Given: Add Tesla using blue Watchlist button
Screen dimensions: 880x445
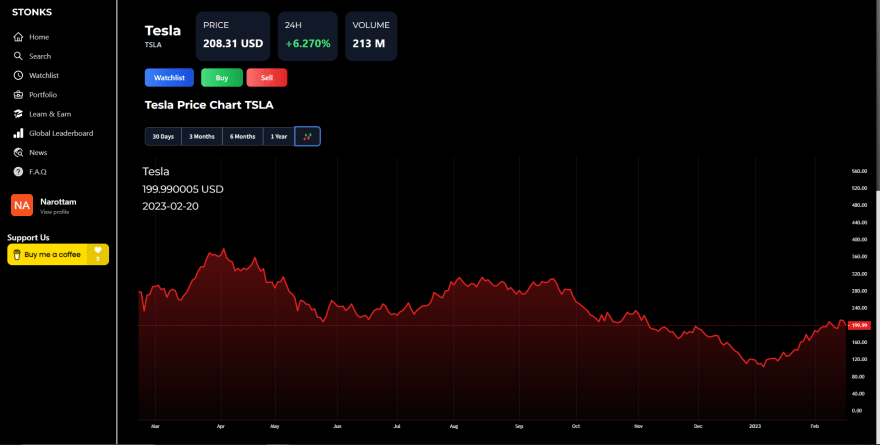Looking at the screenshot, I should 169,77.
